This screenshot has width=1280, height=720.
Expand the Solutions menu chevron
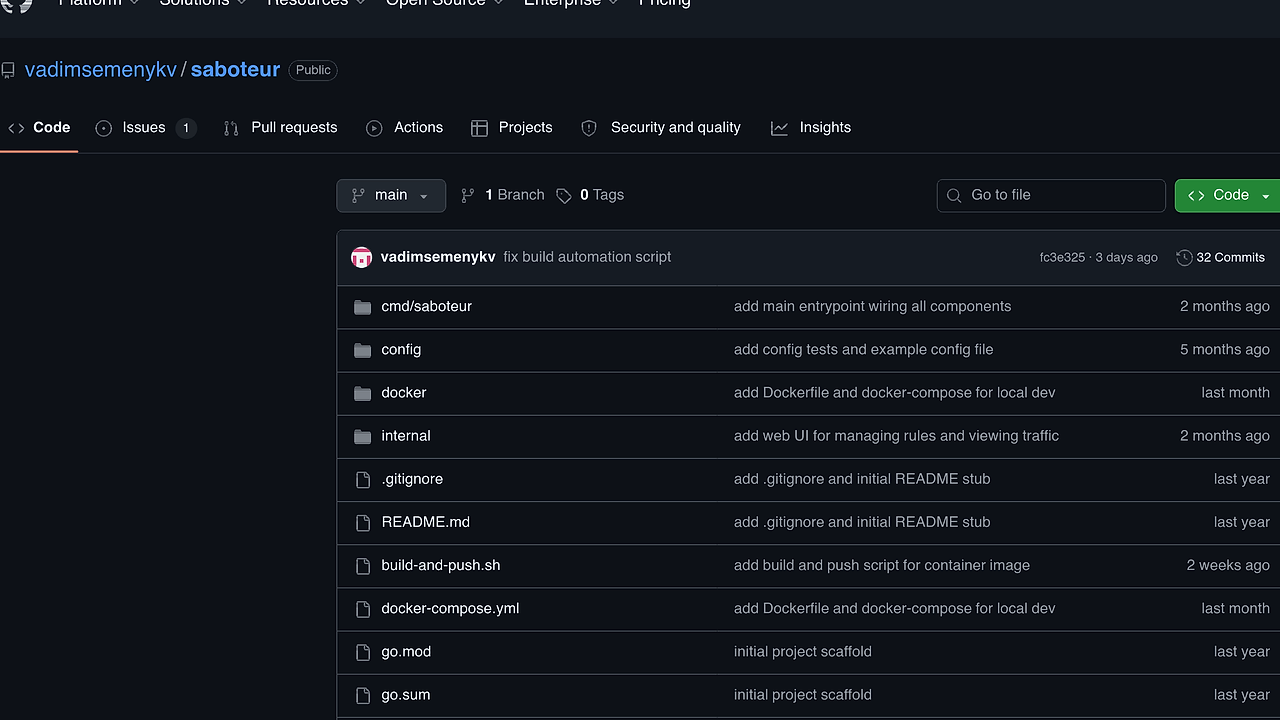tap(242, 3)
